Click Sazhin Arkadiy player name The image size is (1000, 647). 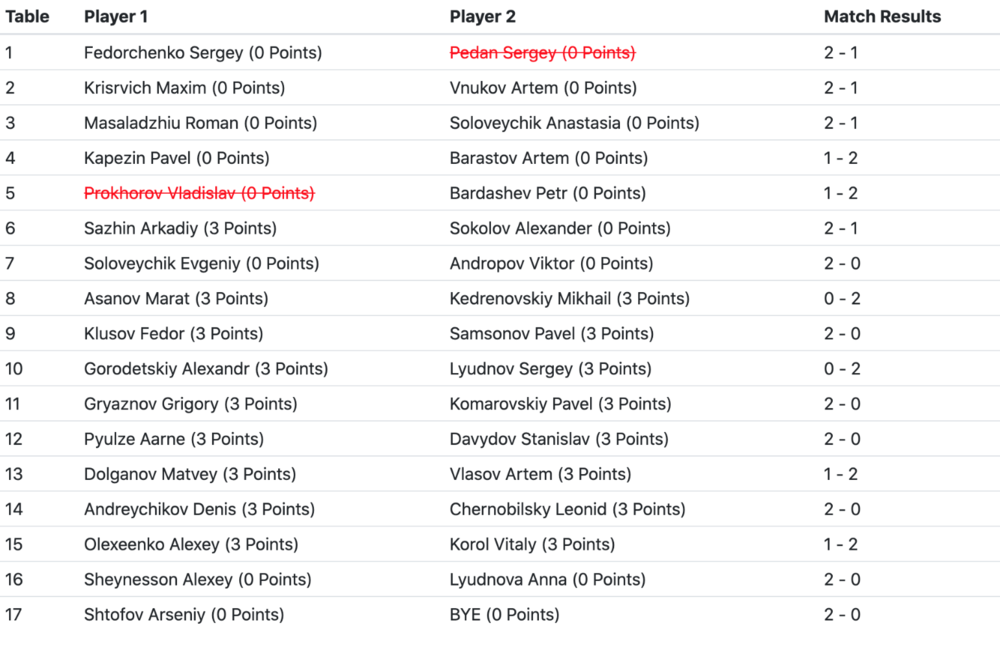pyautogui.click(x=180, y=228)
